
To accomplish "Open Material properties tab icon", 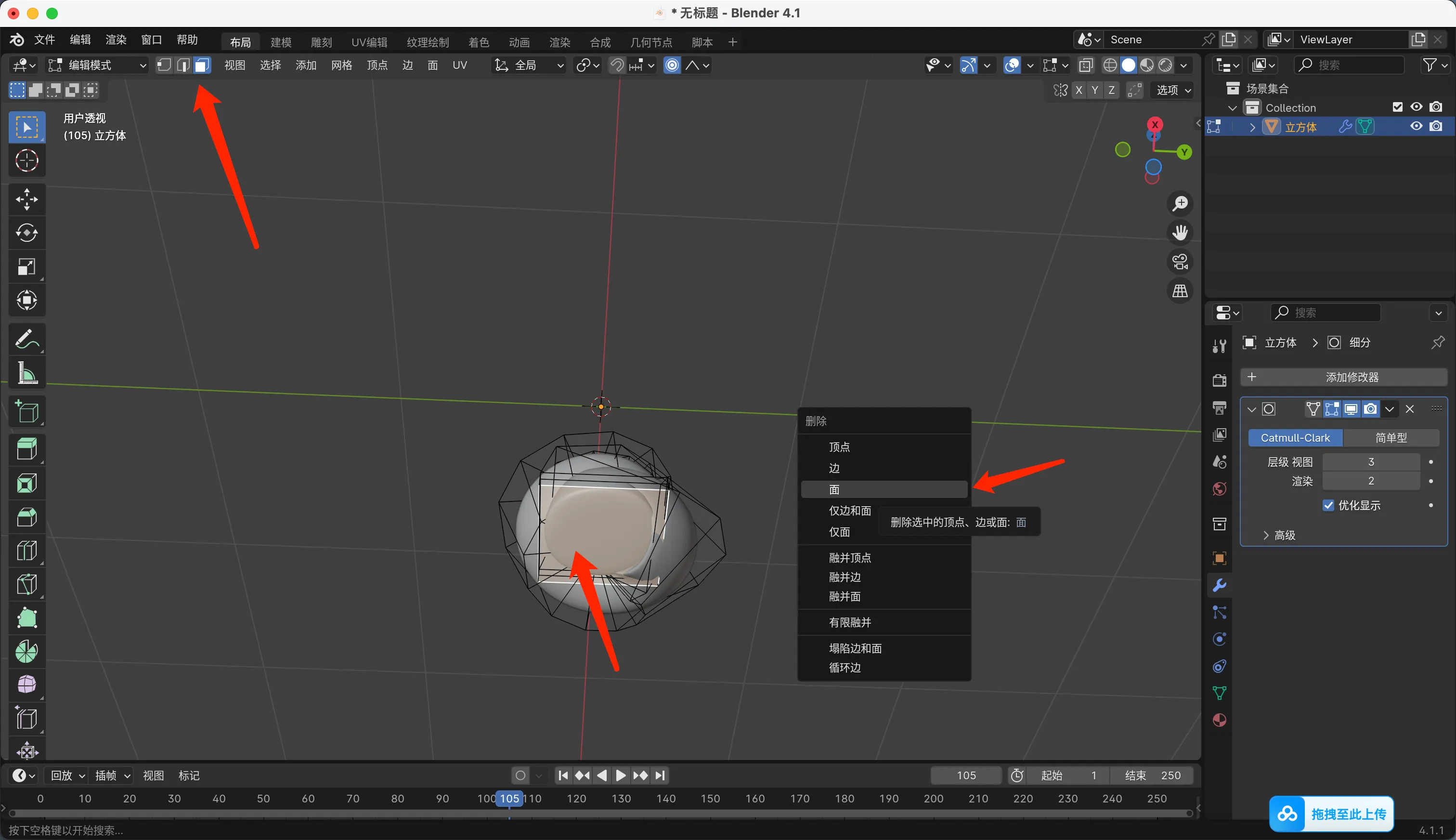I will coord(1219,721).
